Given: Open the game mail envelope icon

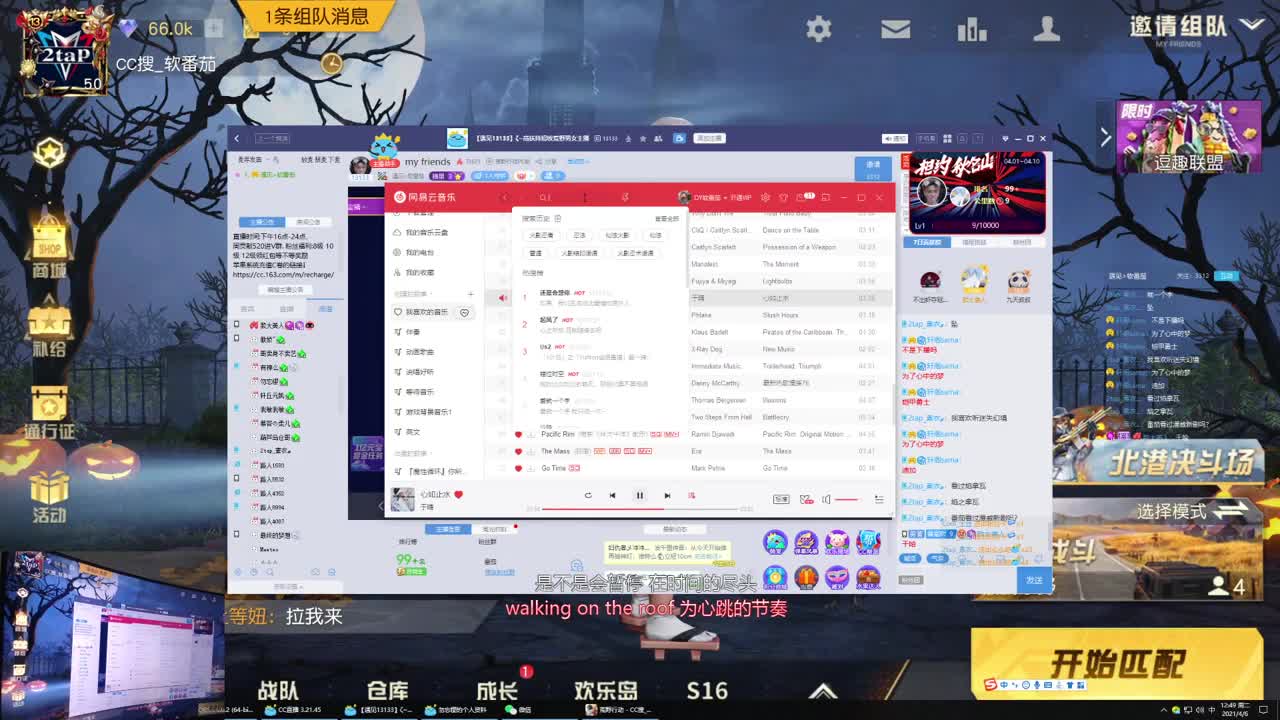Looking at the screenshot, I should tap(894, 29).
